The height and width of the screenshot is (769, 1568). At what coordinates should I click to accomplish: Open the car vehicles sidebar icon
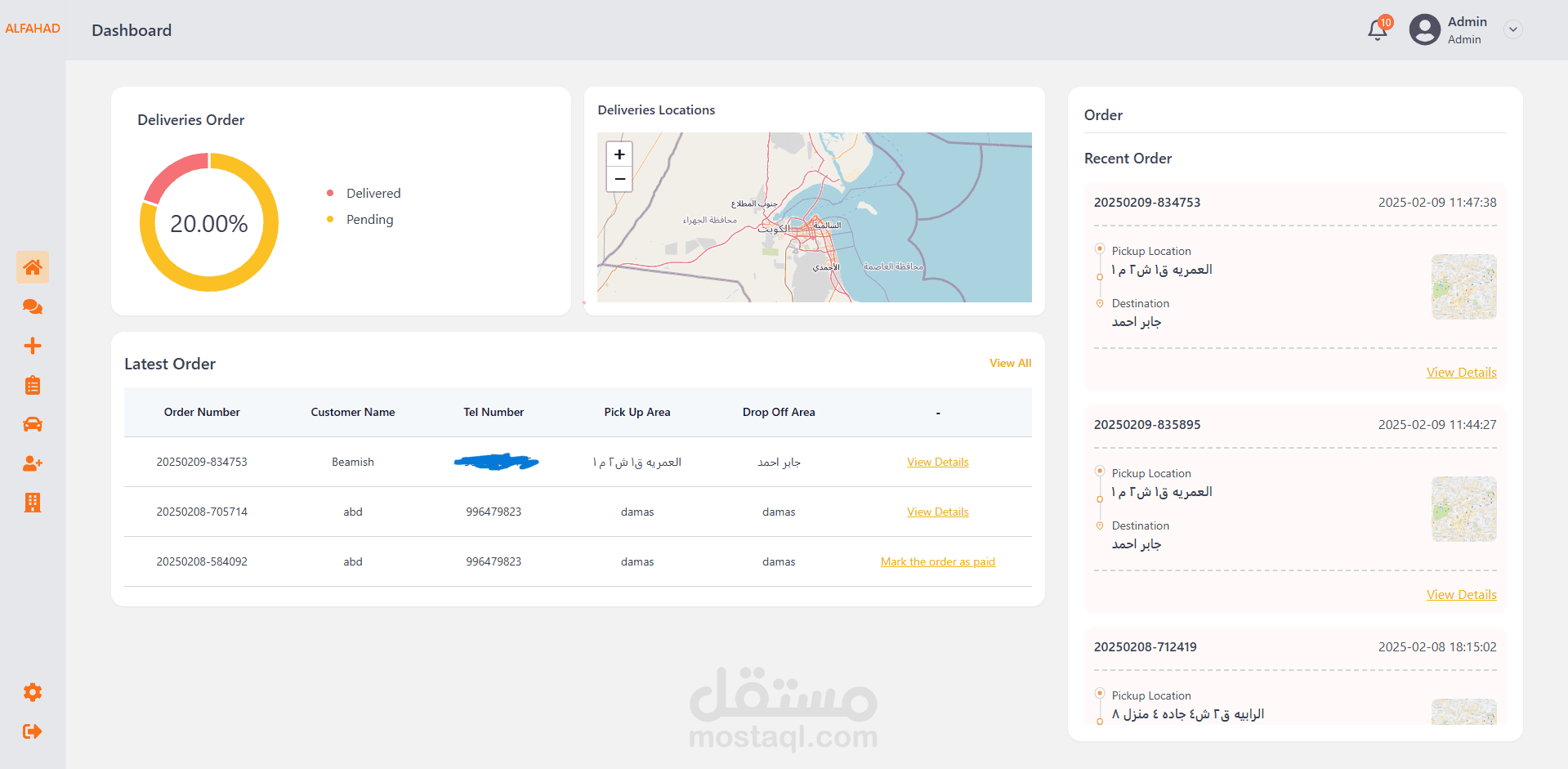tap(33, 424)
